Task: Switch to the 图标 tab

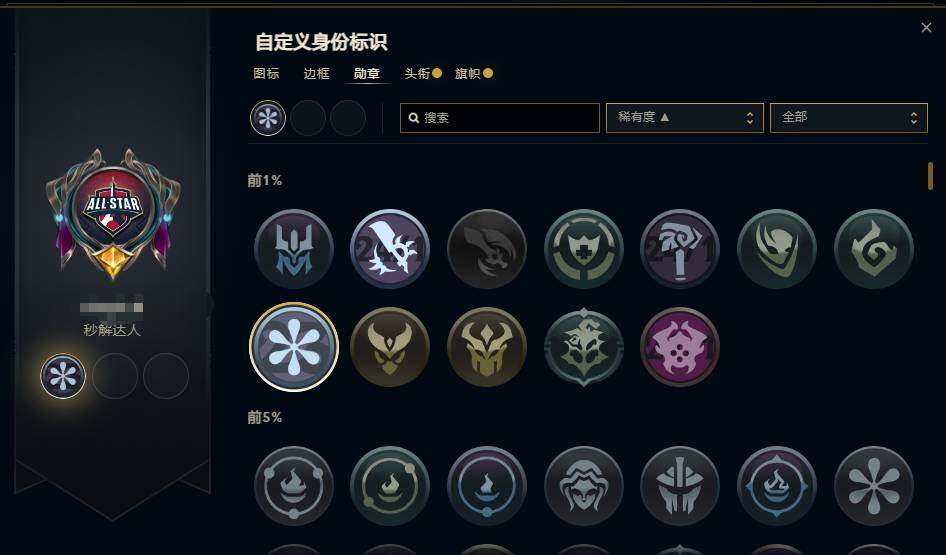Action: [266, 74]
